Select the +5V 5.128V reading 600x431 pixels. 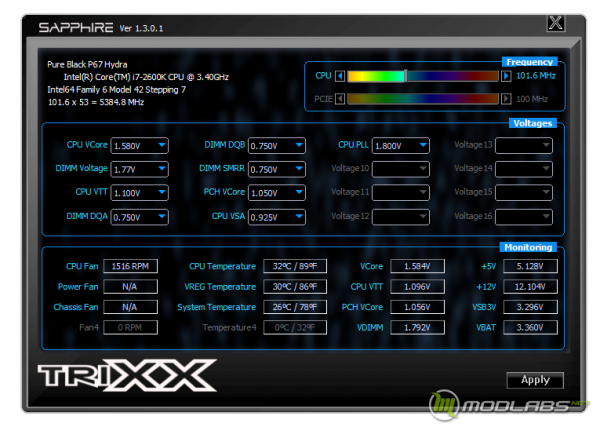point(530,266)
